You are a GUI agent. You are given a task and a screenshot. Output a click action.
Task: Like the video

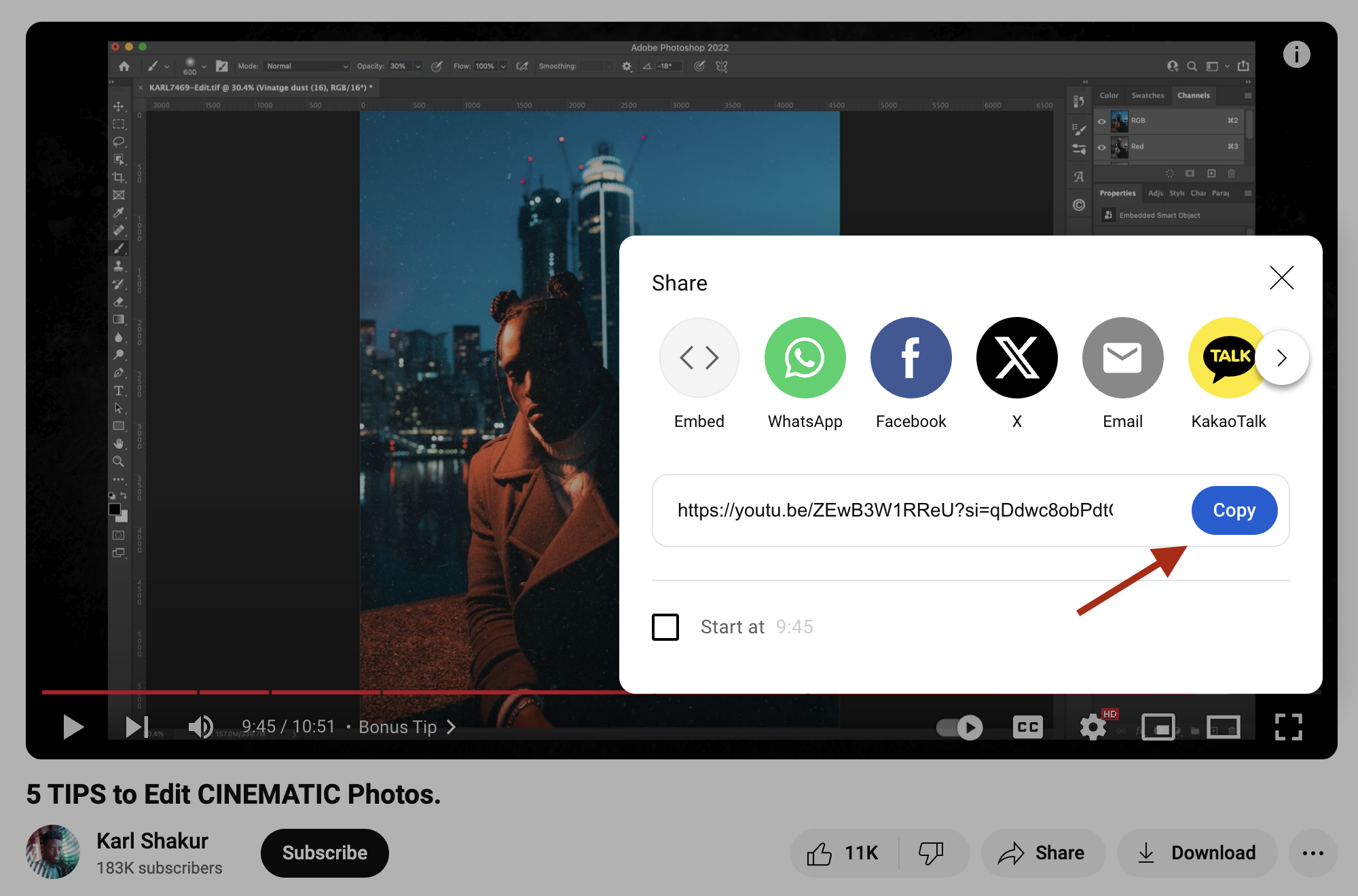click(844, 853)
